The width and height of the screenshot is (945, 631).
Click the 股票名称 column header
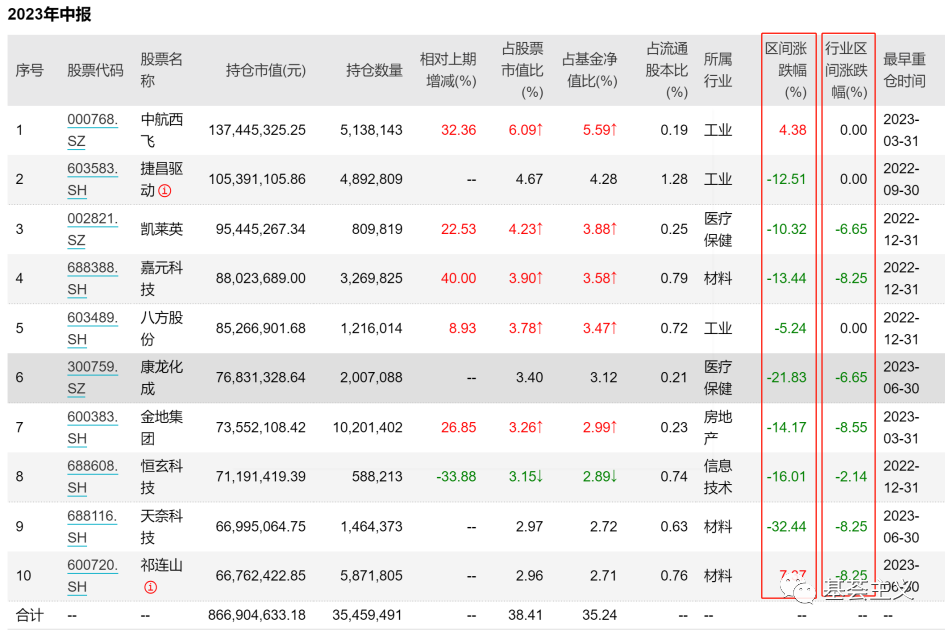click(162, 71)
